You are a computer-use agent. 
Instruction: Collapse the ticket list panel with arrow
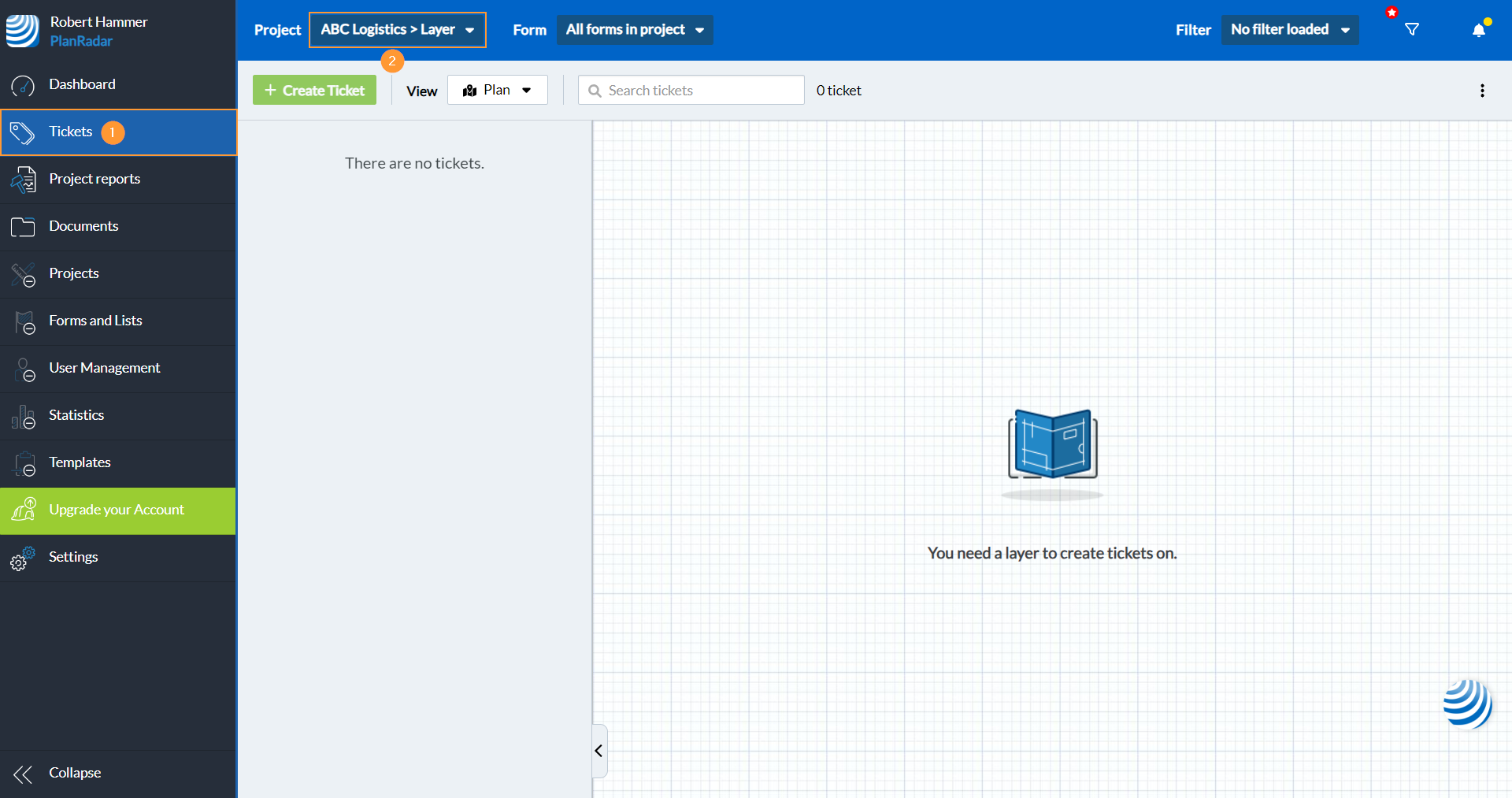pos(599,751)
